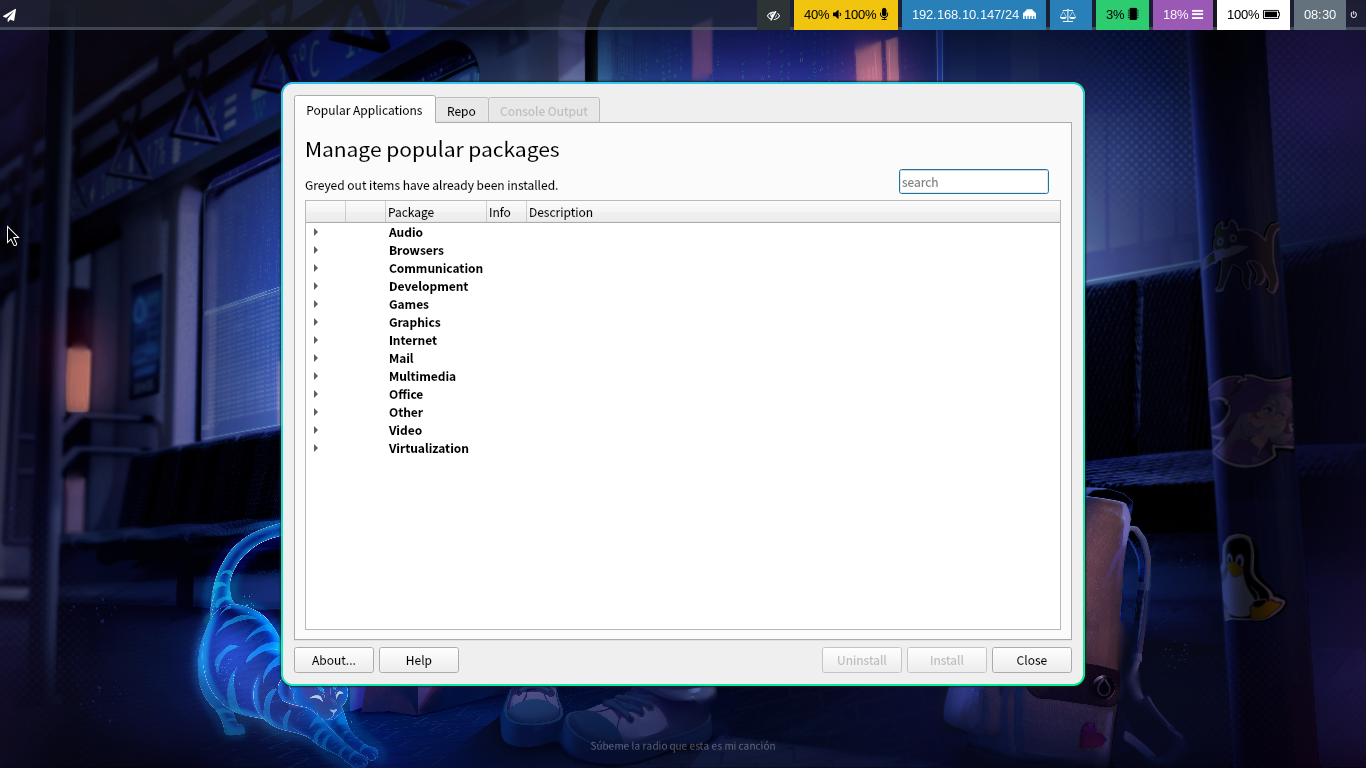Expand the Development category arrow
Image resolution: width=1366 pixels, height=768 pixels.
tap(316, 286)
